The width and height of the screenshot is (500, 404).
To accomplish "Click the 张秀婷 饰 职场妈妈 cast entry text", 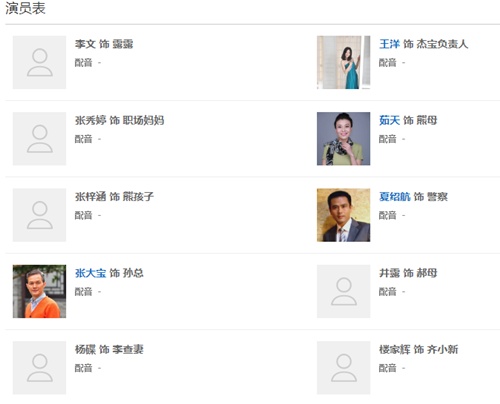I will click(120, 120).
